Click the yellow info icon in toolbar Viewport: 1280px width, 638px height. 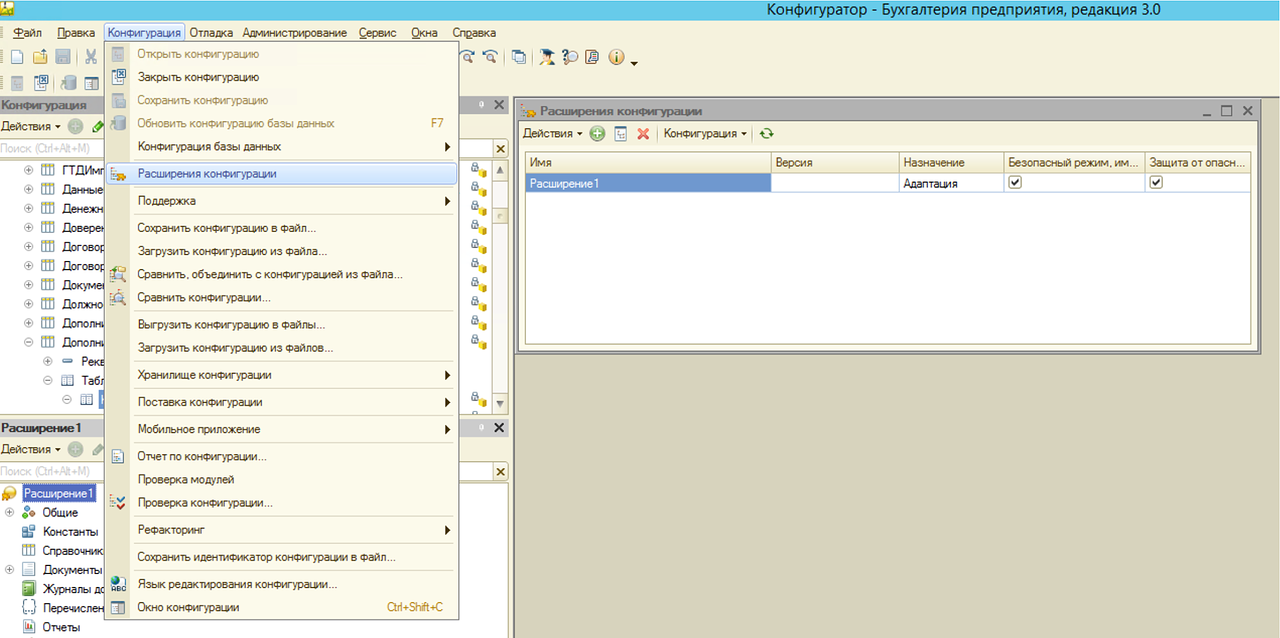coord(615,57)
